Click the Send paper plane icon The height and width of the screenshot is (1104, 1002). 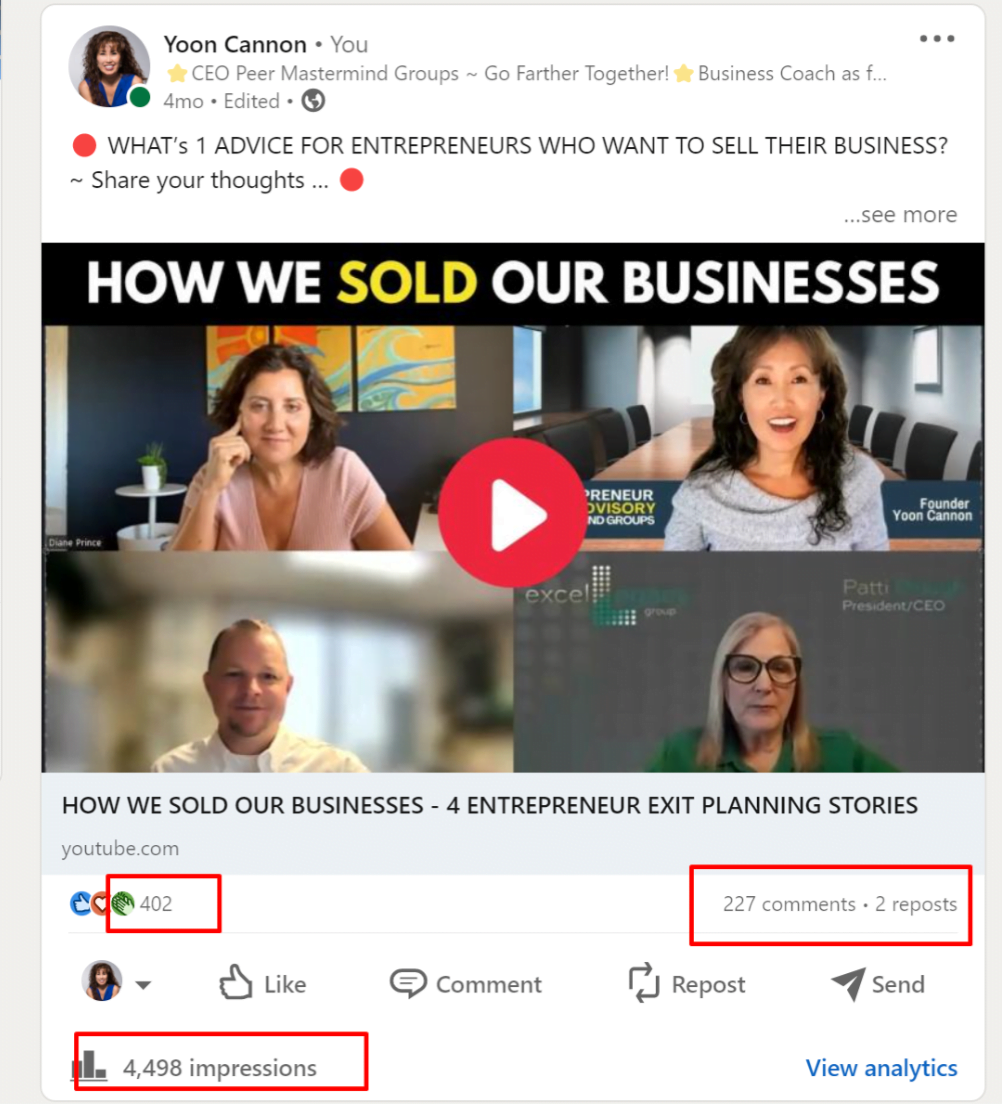848,983
